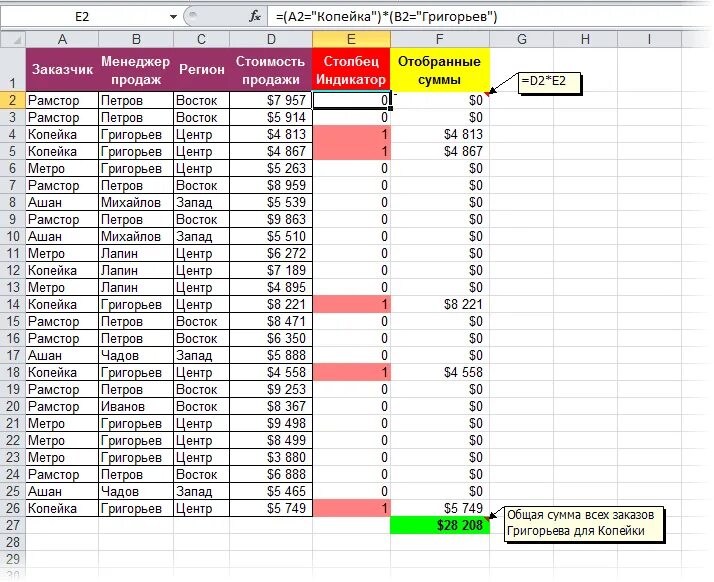Click cell $9 253
The image size is (714, 582).
pos(271,389)
